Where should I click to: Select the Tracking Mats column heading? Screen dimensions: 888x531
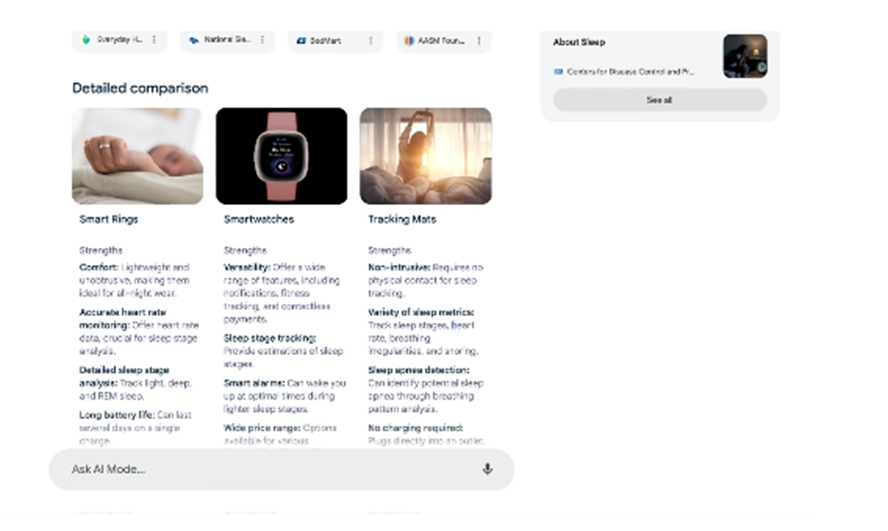(402, 219)
